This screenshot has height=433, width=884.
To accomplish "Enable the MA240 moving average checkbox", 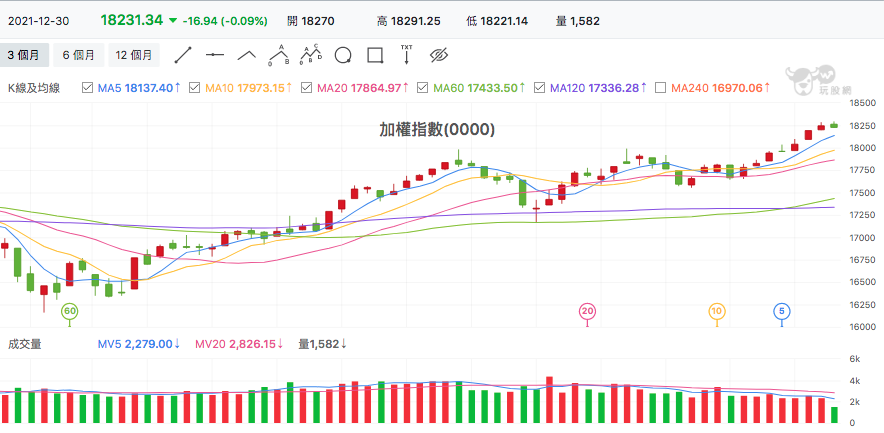I will coord(661,88).
